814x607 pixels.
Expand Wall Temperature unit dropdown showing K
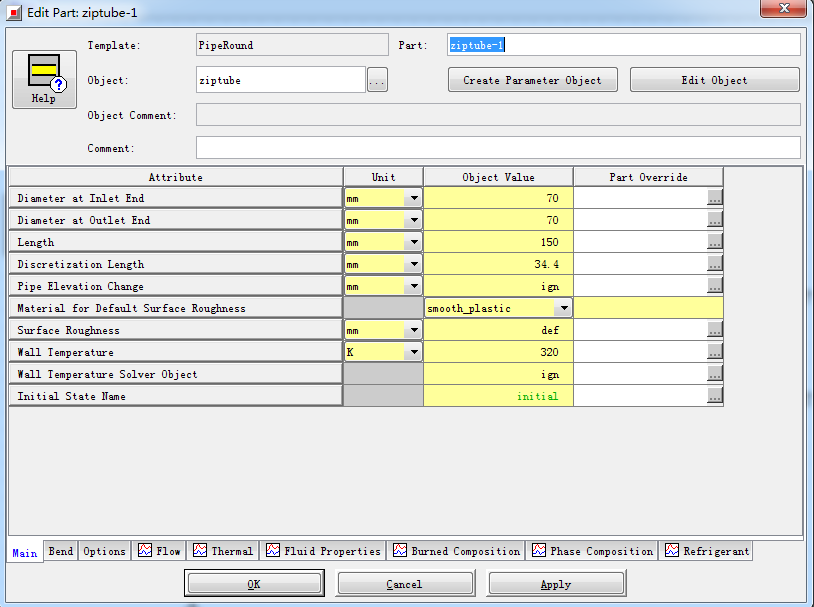pyautogui.click(x=413, y=352)
